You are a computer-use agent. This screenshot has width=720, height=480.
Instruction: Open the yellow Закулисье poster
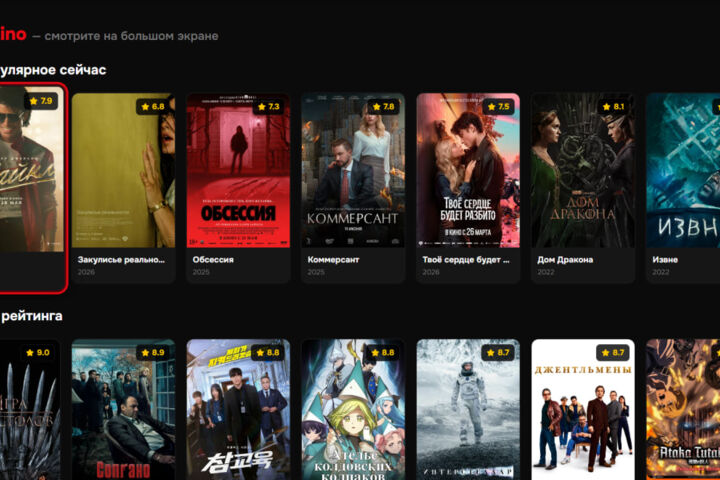[123, 170]
